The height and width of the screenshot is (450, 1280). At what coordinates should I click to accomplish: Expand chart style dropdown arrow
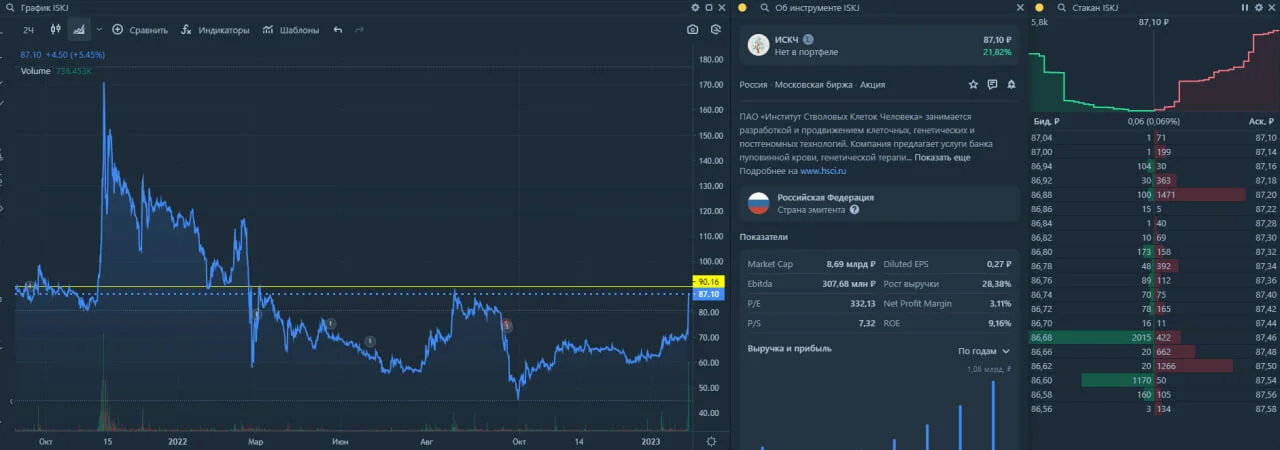(x=97, y=30)
